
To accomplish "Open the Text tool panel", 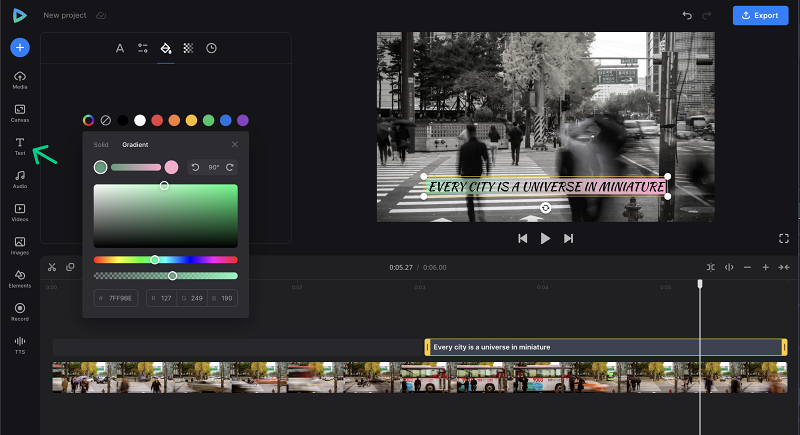I will [20, 146].
